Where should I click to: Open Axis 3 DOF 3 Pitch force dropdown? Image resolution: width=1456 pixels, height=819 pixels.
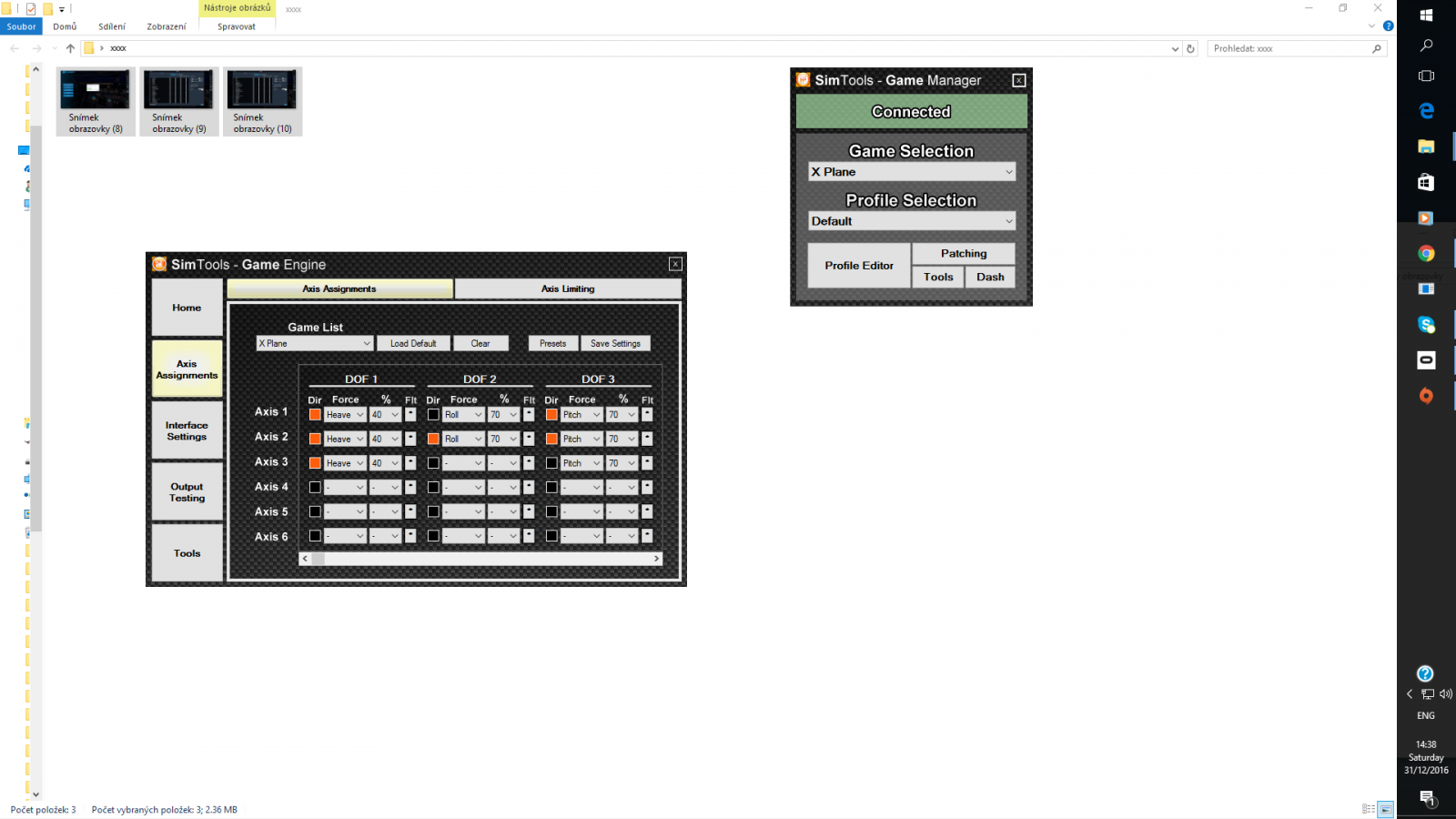click(582, 463)
